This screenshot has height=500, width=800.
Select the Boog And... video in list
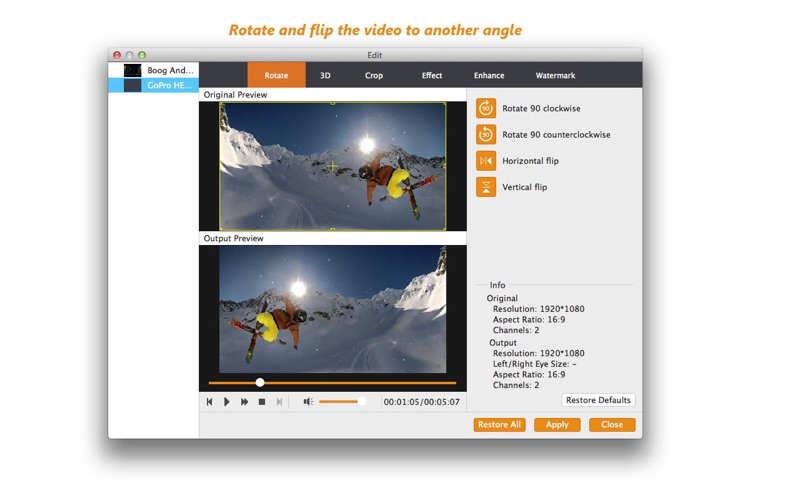click(x=154, y=70)
